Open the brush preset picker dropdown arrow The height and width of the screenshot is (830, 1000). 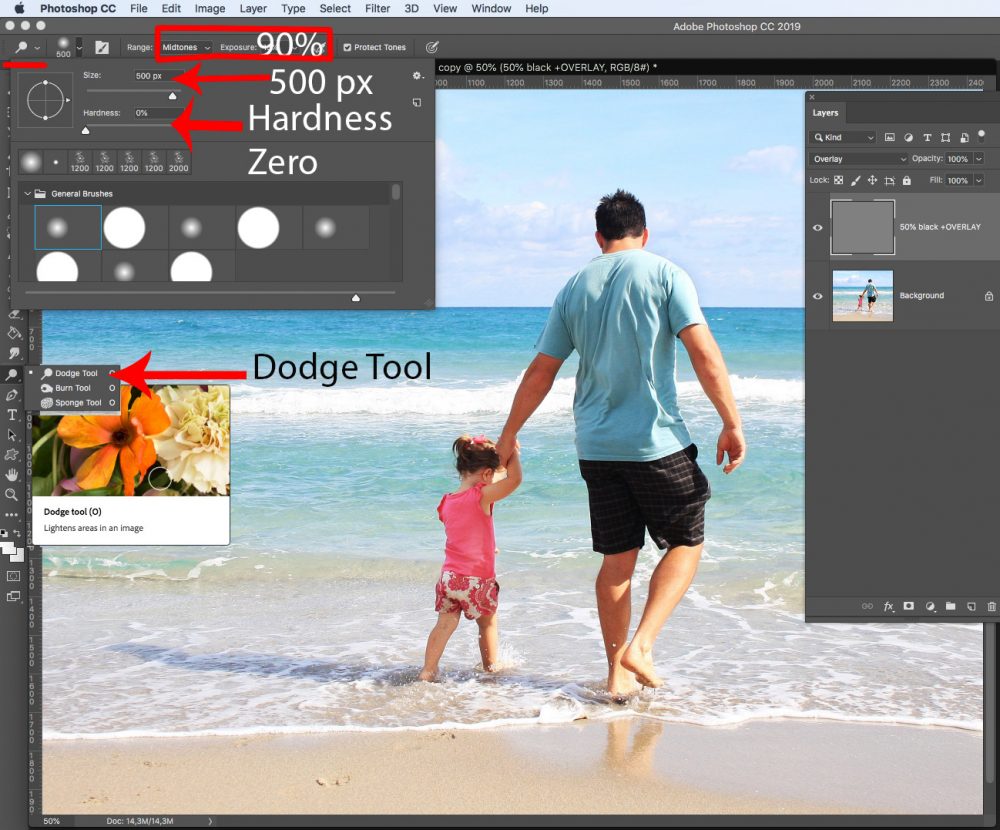click(x=79, y=47)
